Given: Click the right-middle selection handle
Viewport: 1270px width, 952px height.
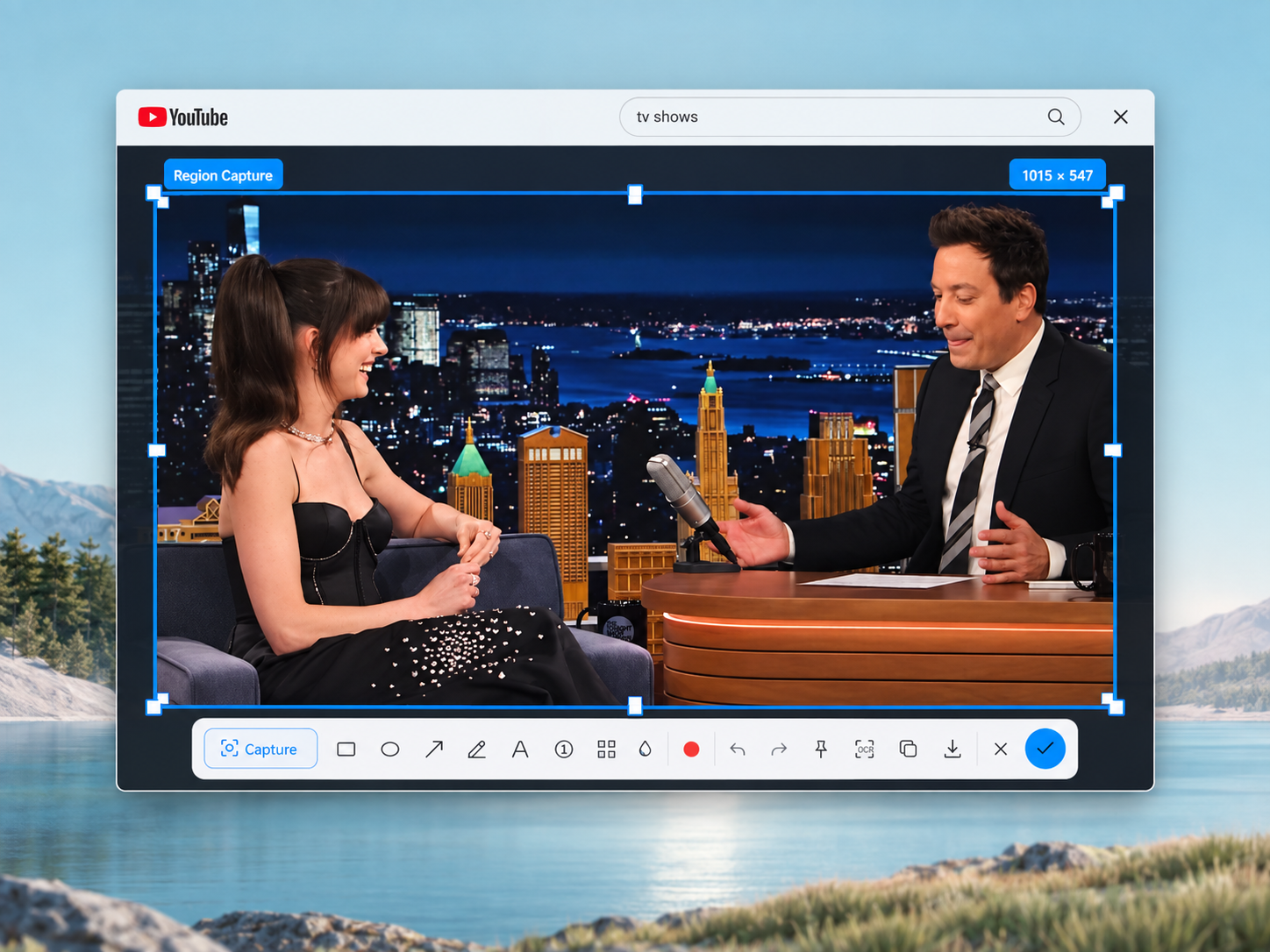Looking at the screenshot, I should [x=1113, y=451].
